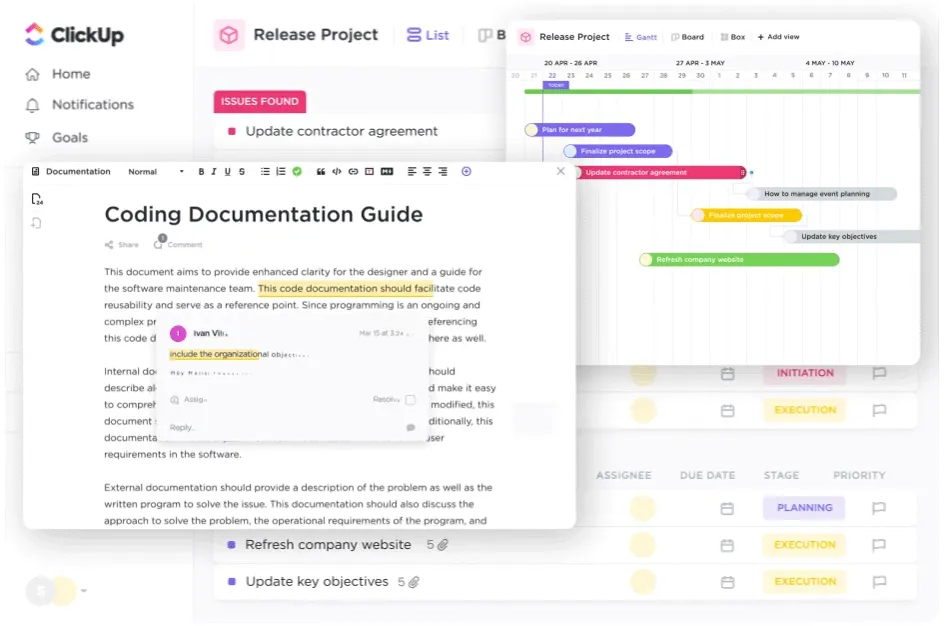Apply strikethrough formatting in doc toolbar
Viewport: 944px width, 626px height.
(241, 172)
